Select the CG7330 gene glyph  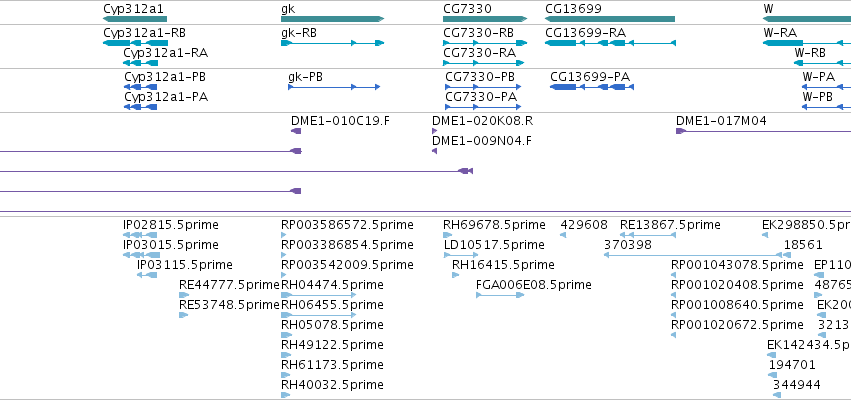[485, 19]
